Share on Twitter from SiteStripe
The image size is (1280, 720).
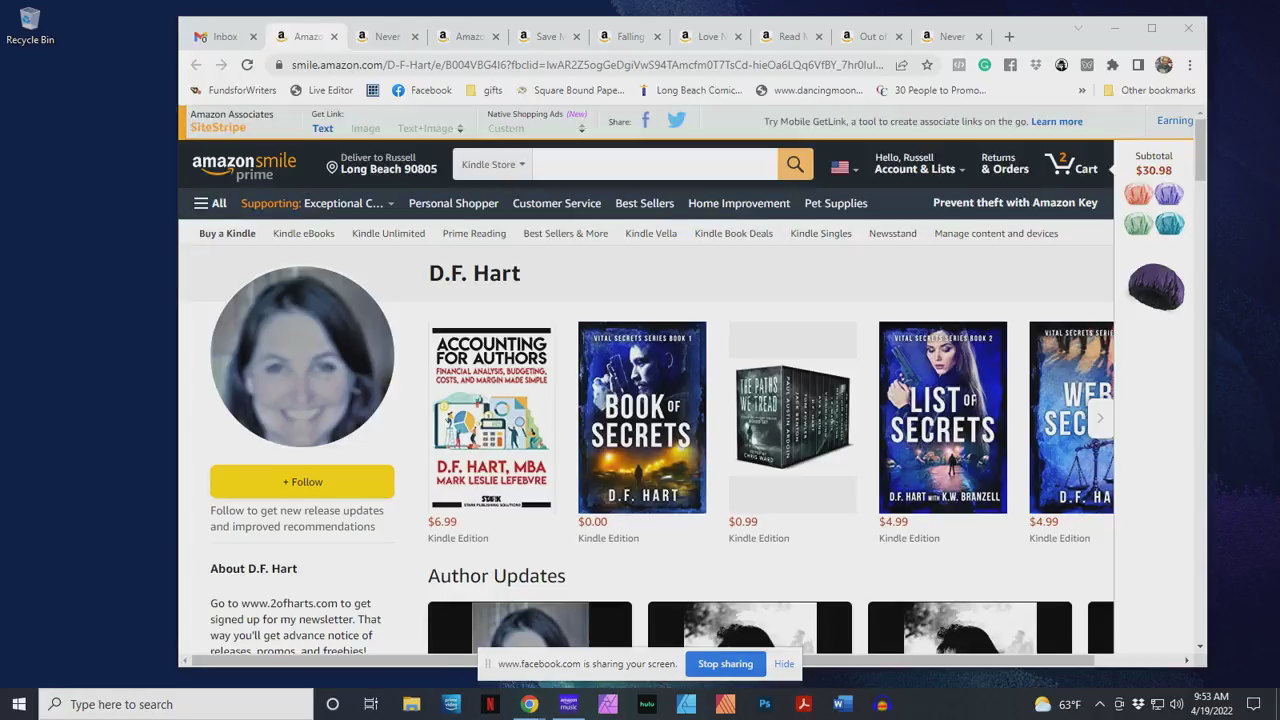(x=677, y=121)
